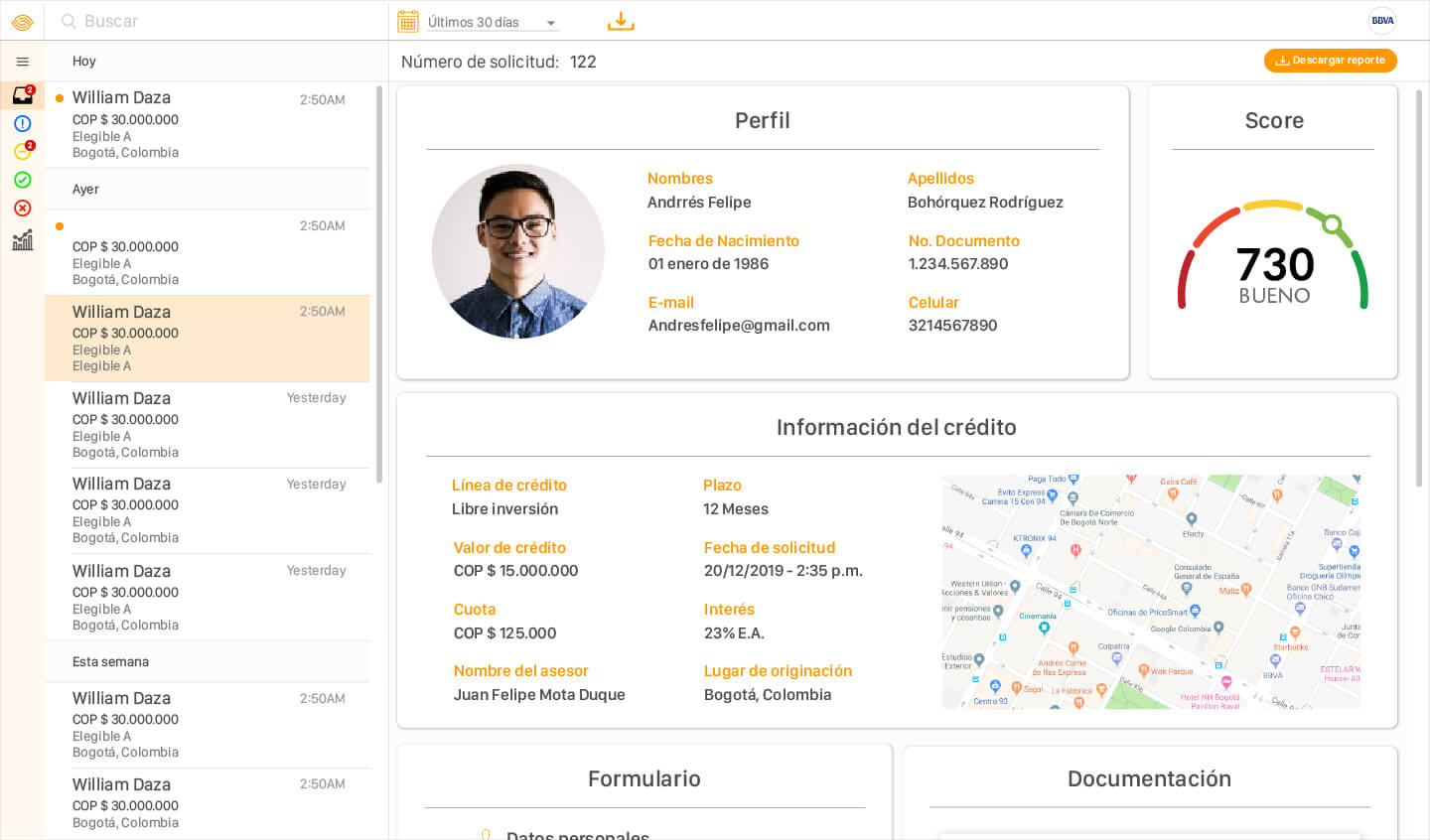
Task: Click the BBVA account avatar
Action: (x=1381, y=21)
